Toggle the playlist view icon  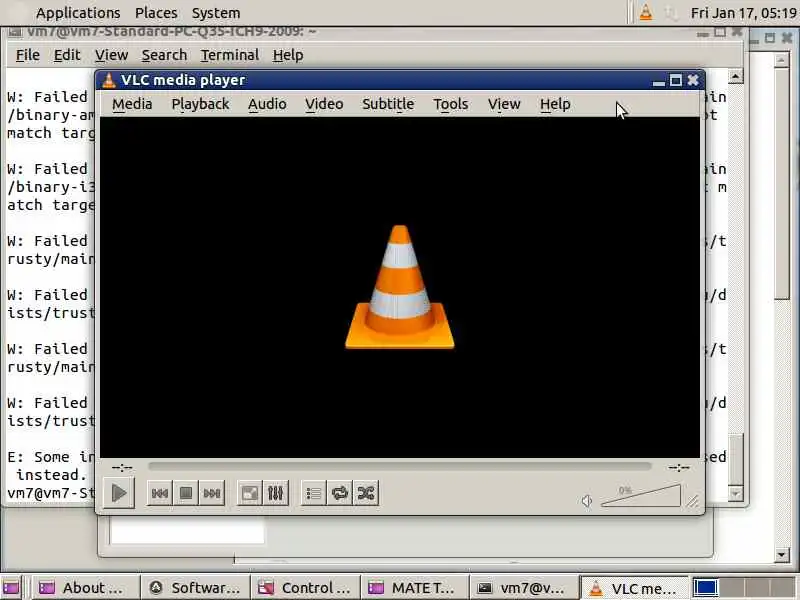314,493
